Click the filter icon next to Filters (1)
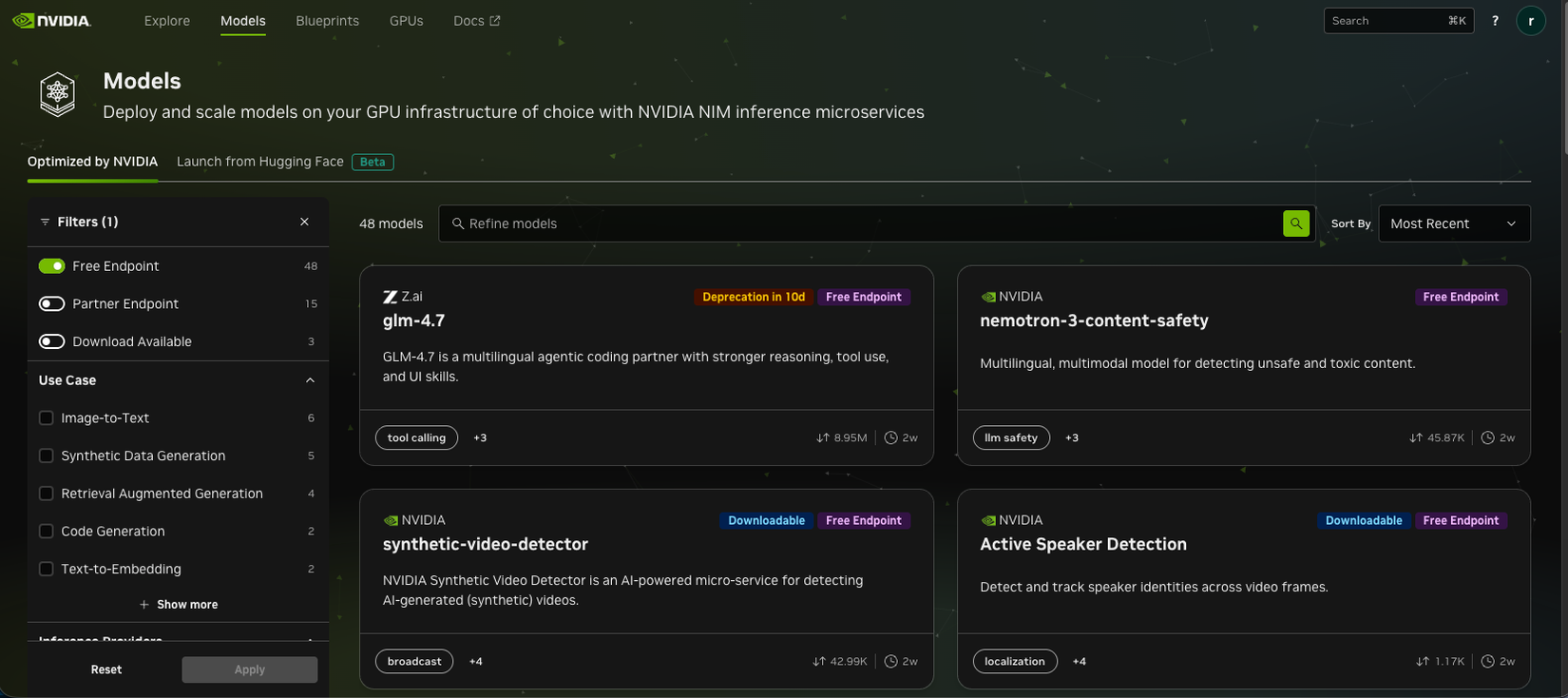Image resolution: width=1568 pixels, height=698 pixels. [45, 222]
